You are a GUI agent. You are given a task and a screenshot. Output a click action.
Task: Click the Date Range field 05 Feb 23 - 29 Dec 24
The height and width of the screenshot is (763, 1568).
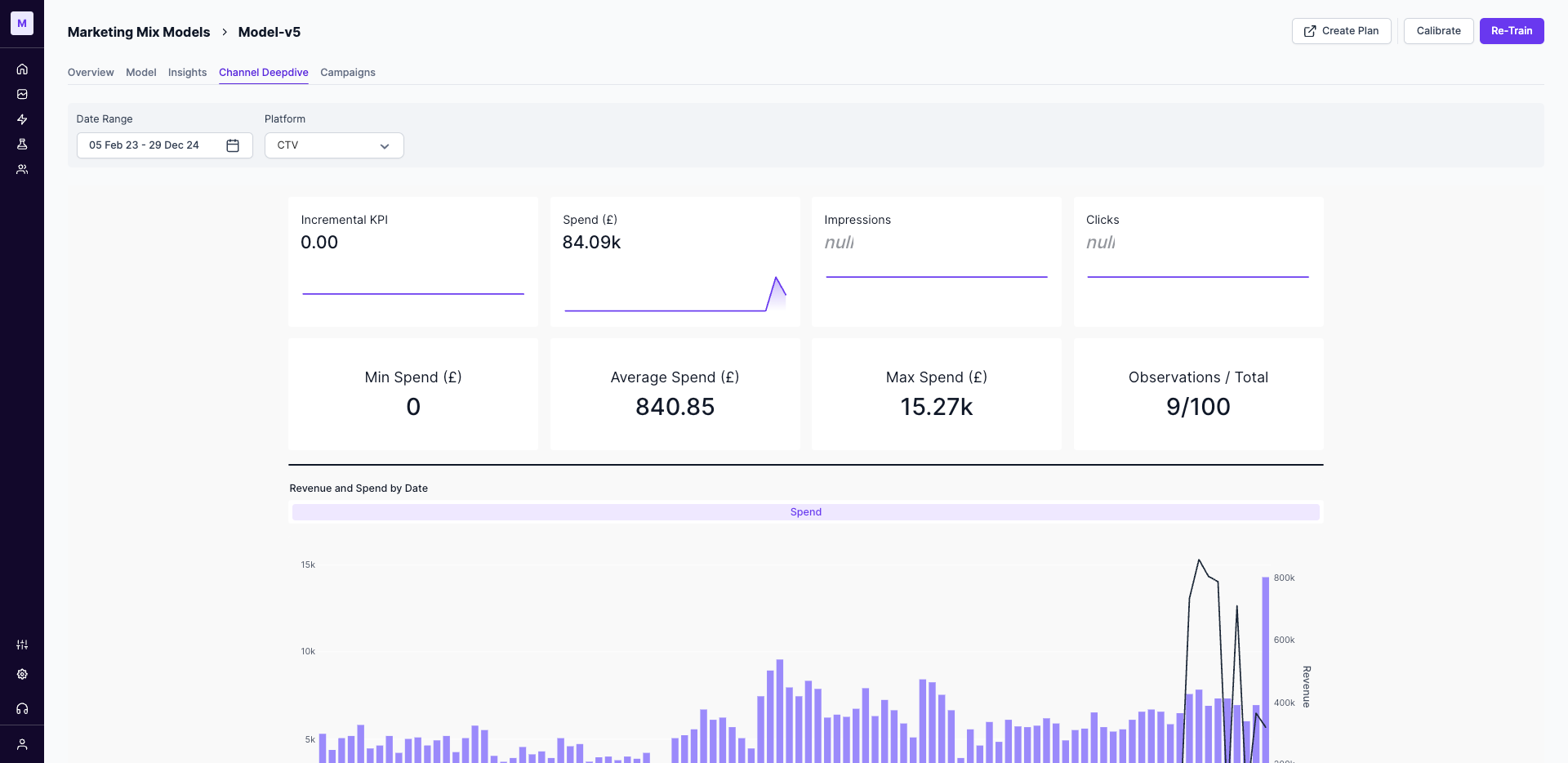click(x=165, y=145)
